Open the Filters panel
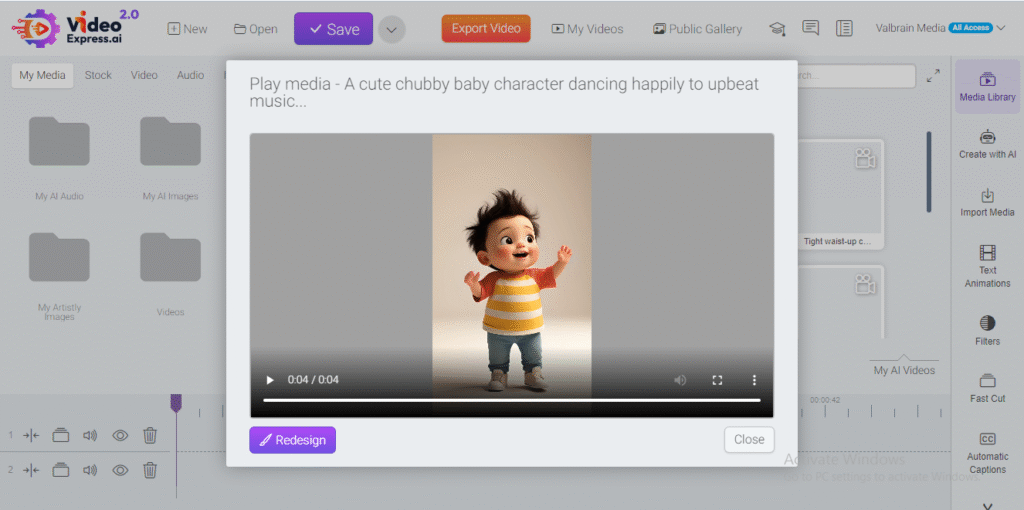The width and height of the screenshot is (1024, 510). pyautogui.click(x=987, y=330)
